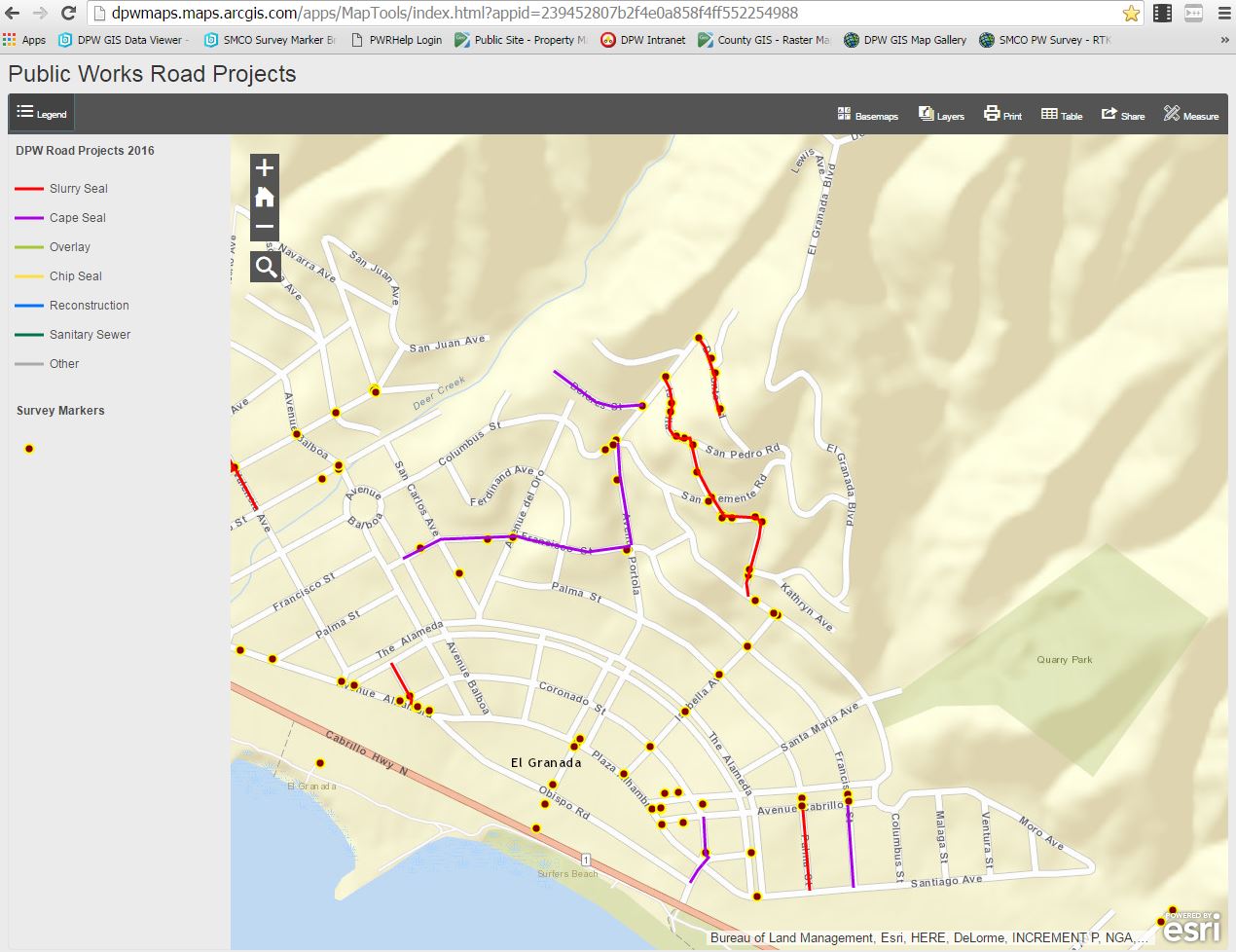
Task: Visit the DPW Intranet bookmark
Action: 642,40
